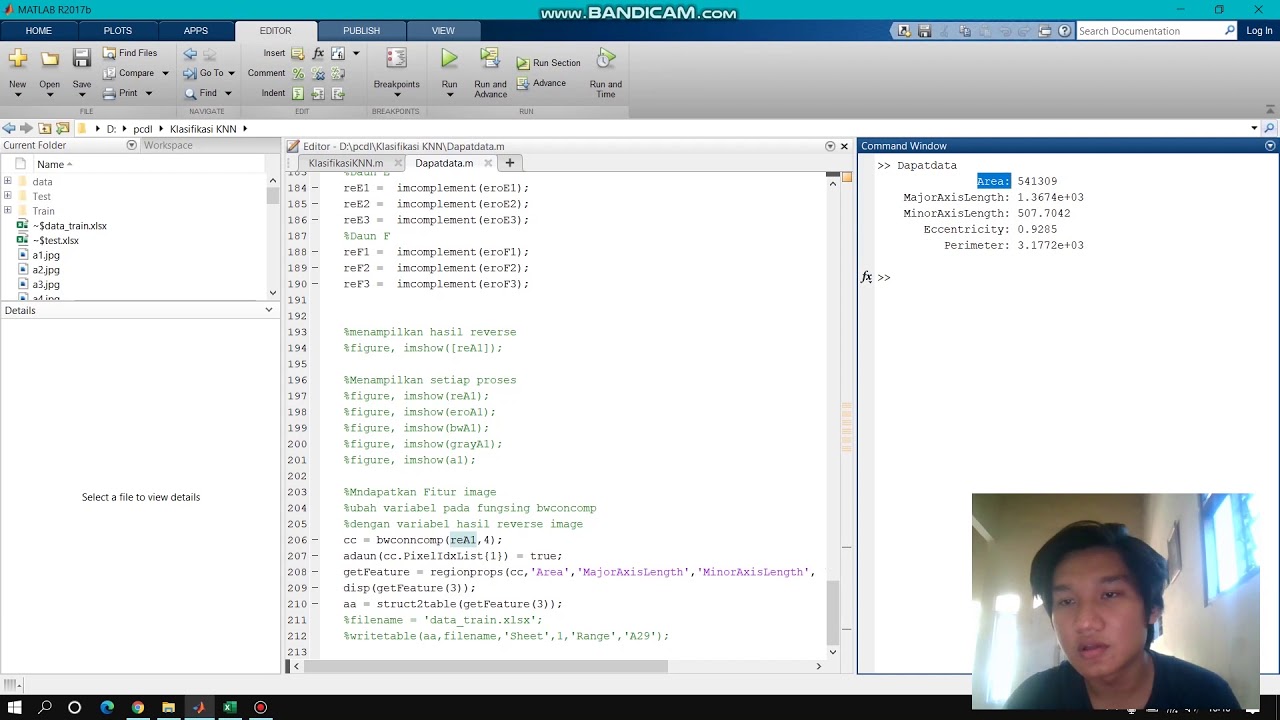Click the Print icon in ribbon
Screen dimensions: 1280x720
click(110, 93)
